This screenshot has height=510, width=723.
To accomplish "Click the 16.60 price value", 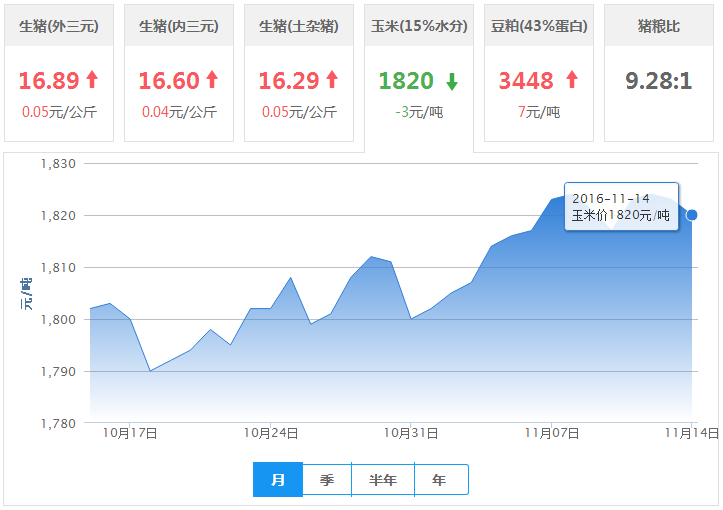I will (x=169, y=81).
